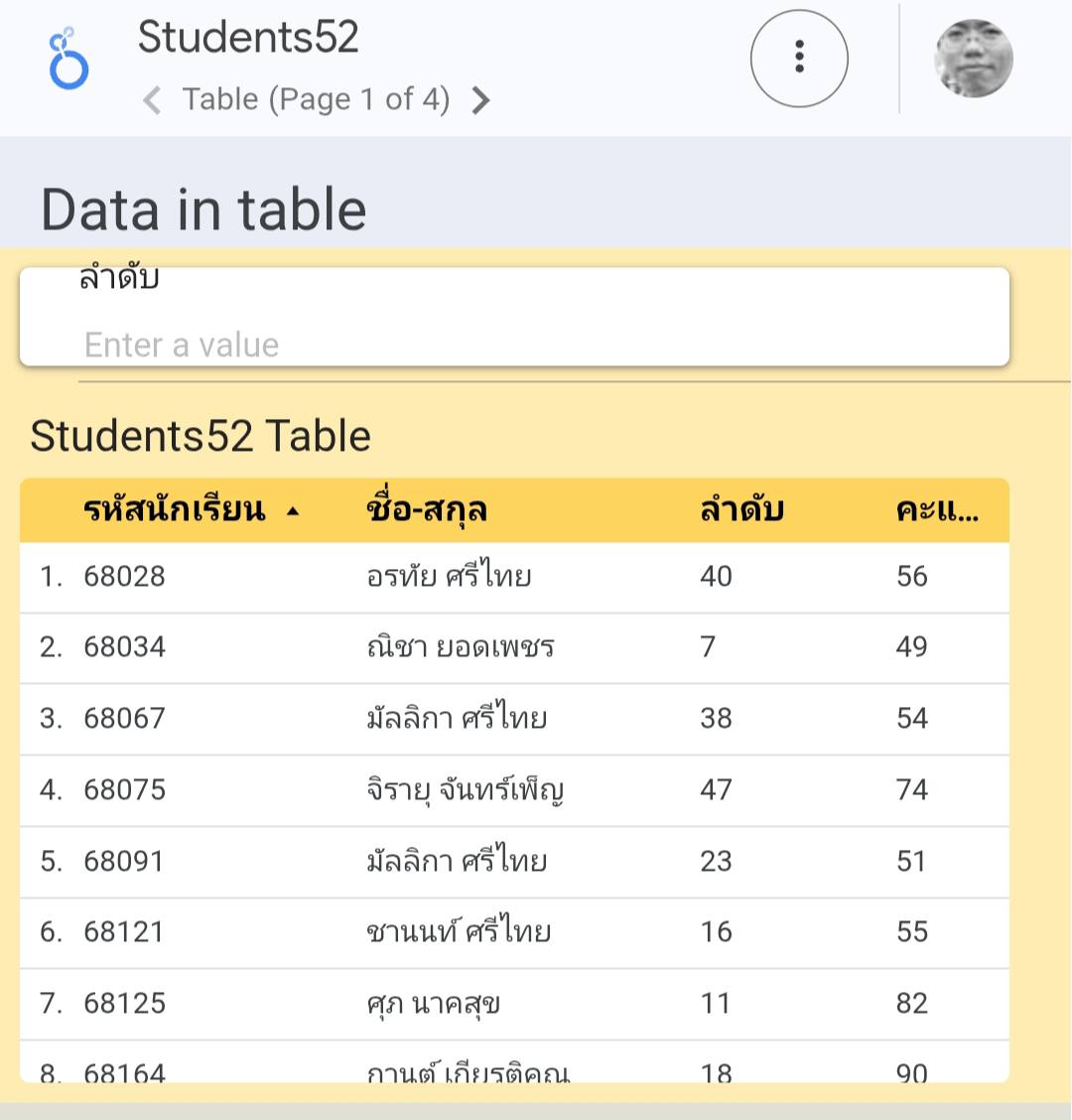Click the score 82 in row 7
This screenshot has height=1120, width=1072.
point(911,1004)
